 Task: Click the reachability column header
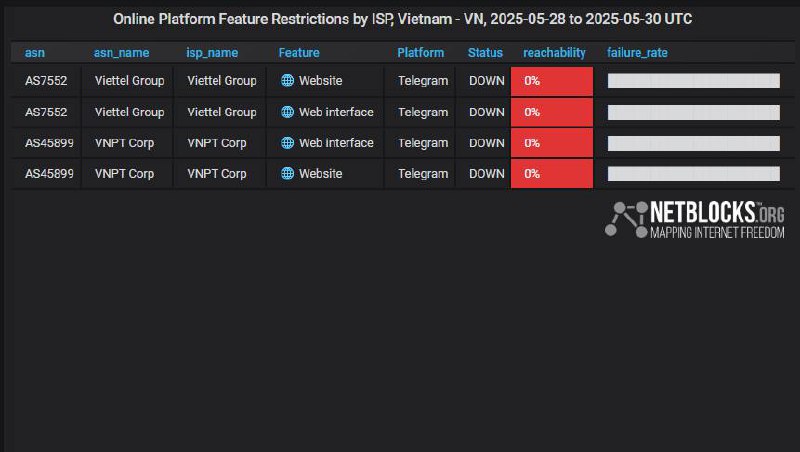(554, 53)
